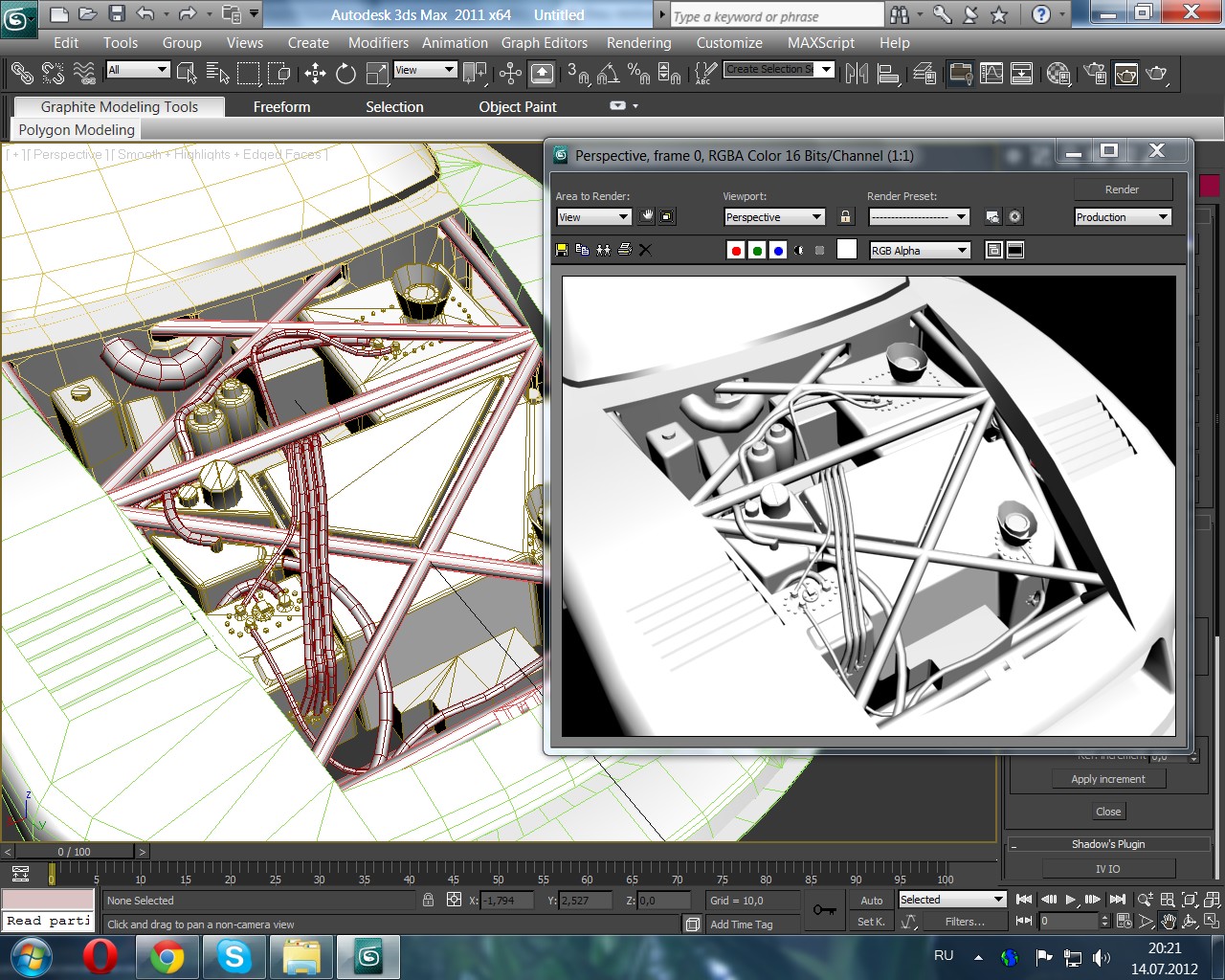The image size is (1225, 980).
Task: Click Select and Manipulate icon
Action: [x=510, y=73]
